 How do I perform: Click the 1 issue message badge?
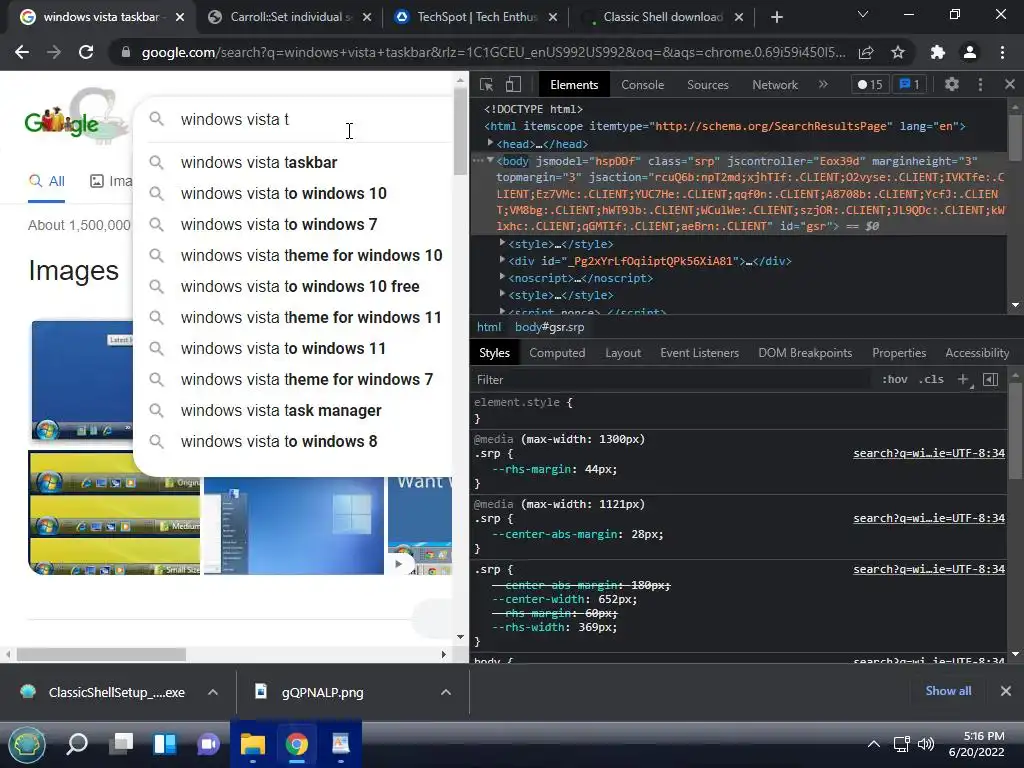coord(909,84)
